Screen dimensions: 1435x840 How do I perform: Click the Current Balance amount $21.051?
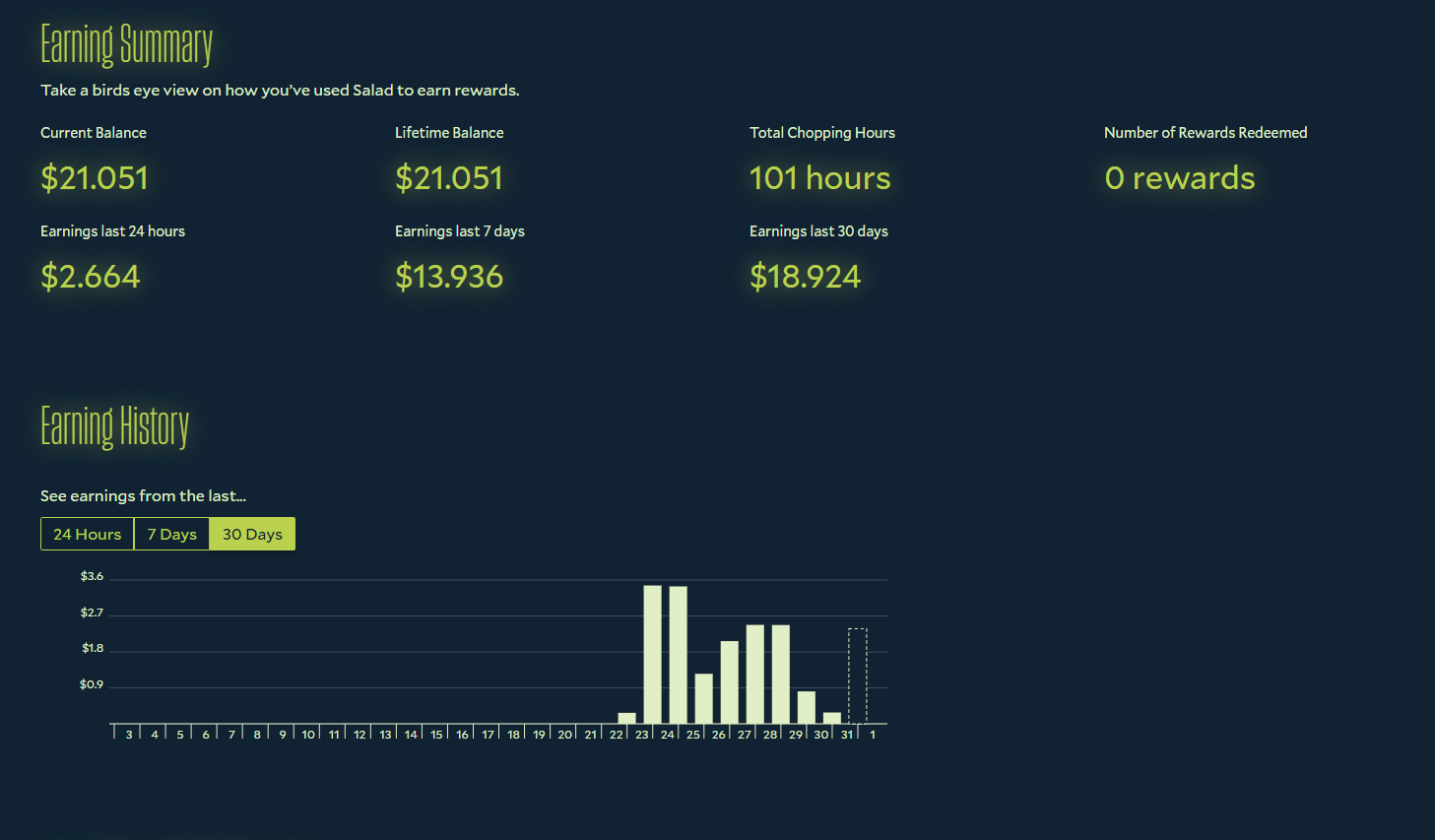point(95,178)
